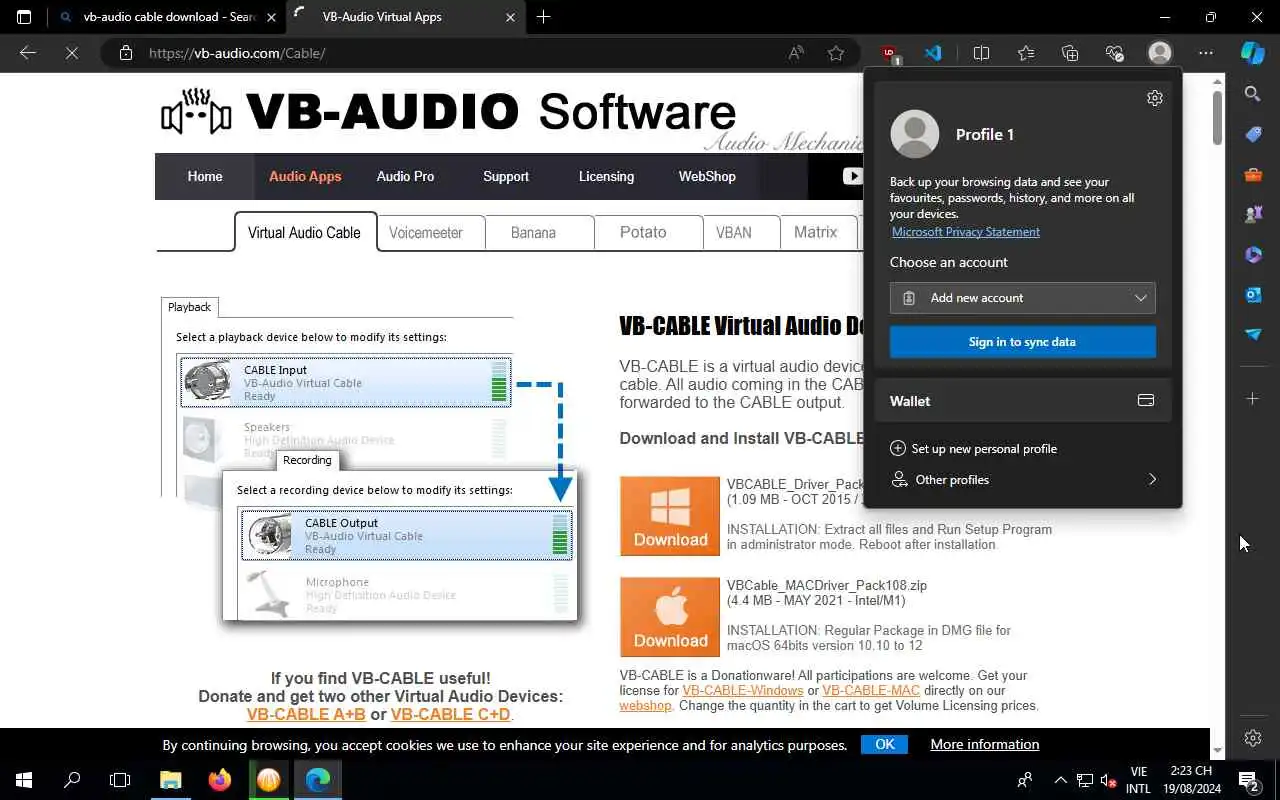Click Set up new personal profile
The image size is (1280, 800).
click(973, 449)
